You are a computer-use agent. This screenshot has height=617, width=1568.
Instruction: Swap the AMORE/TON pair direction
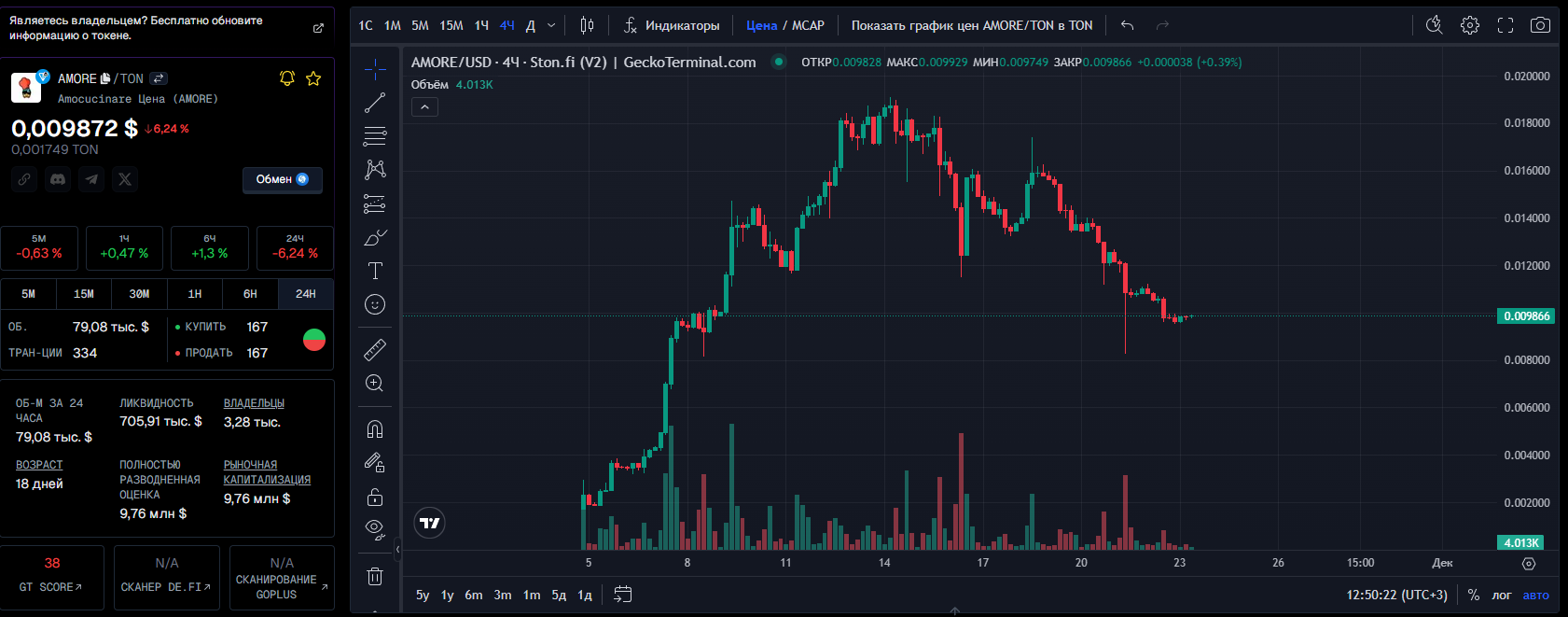click(159, 78)
